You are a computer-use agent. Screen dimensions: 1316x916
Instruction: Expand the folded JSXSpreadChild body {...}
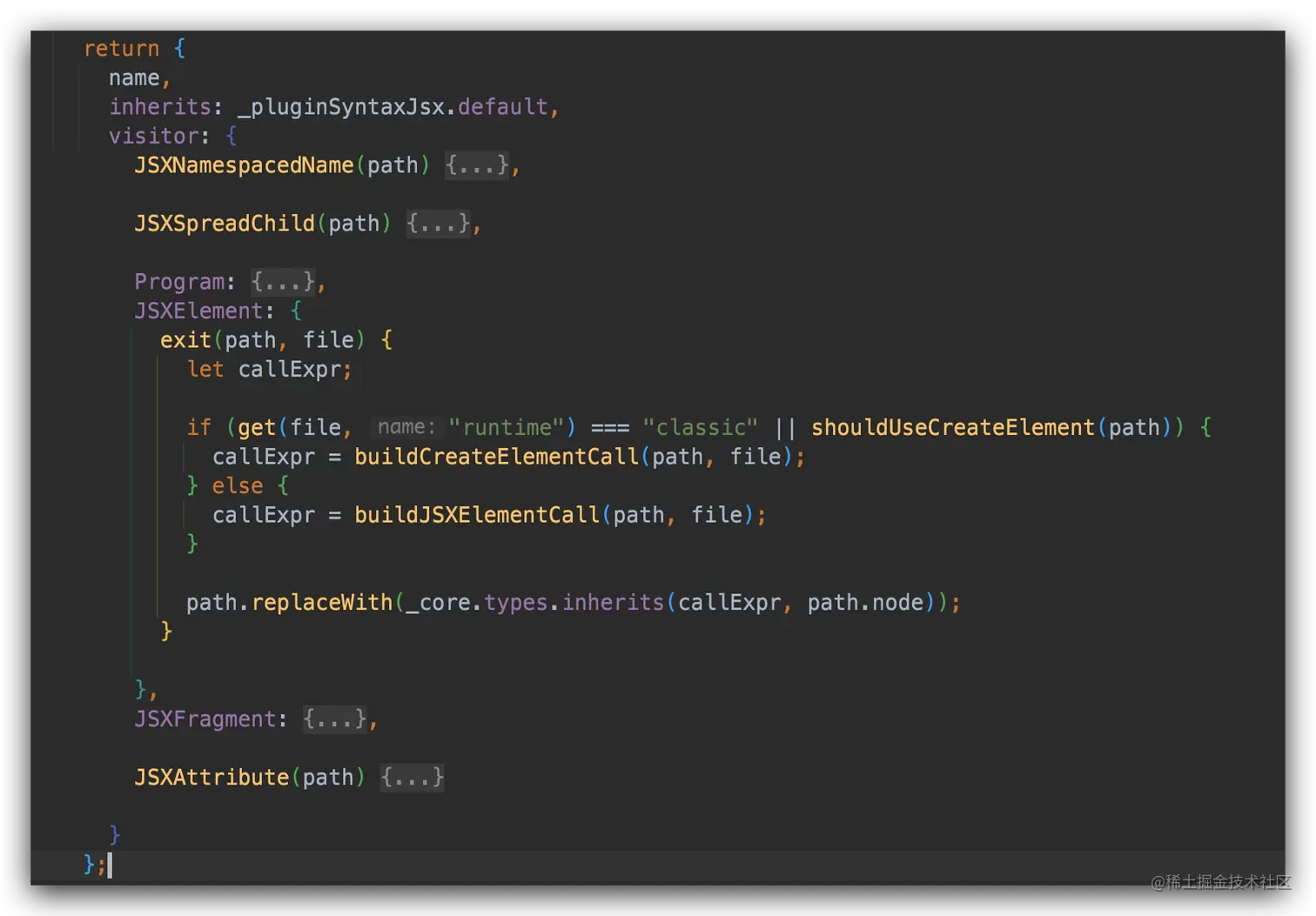(439, 223)
